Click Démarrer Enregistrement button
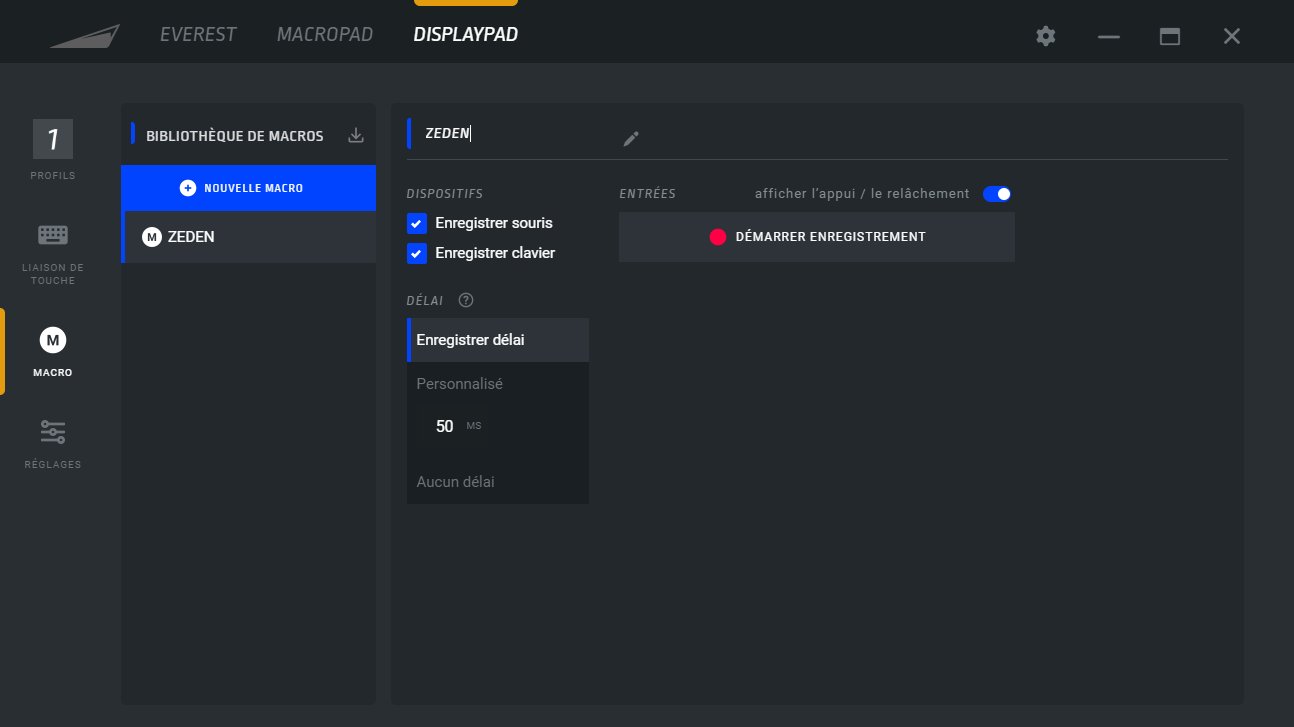 (816, 237)
